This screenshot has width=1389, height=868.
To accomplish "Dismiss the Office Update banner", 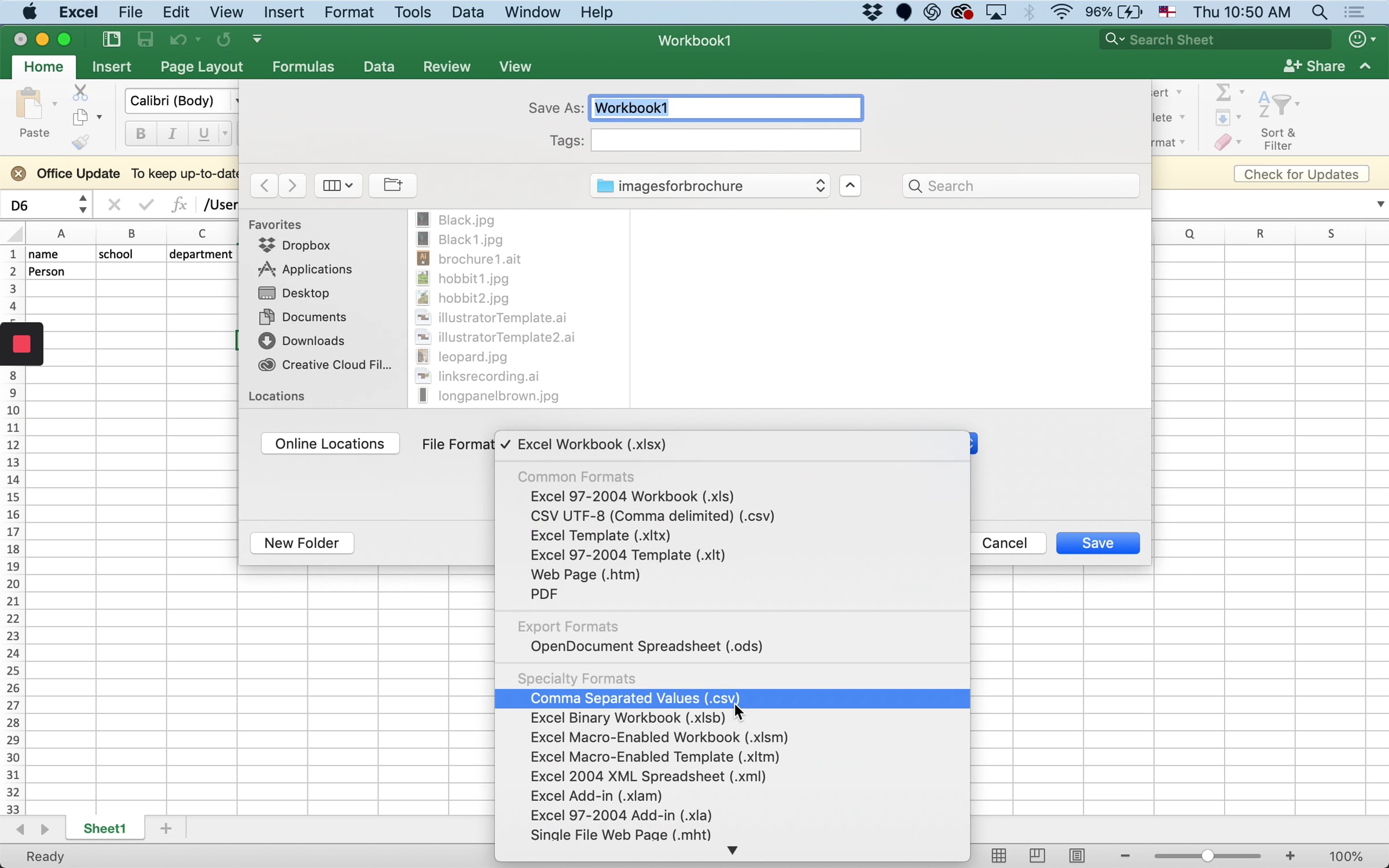I will point(19,174).
